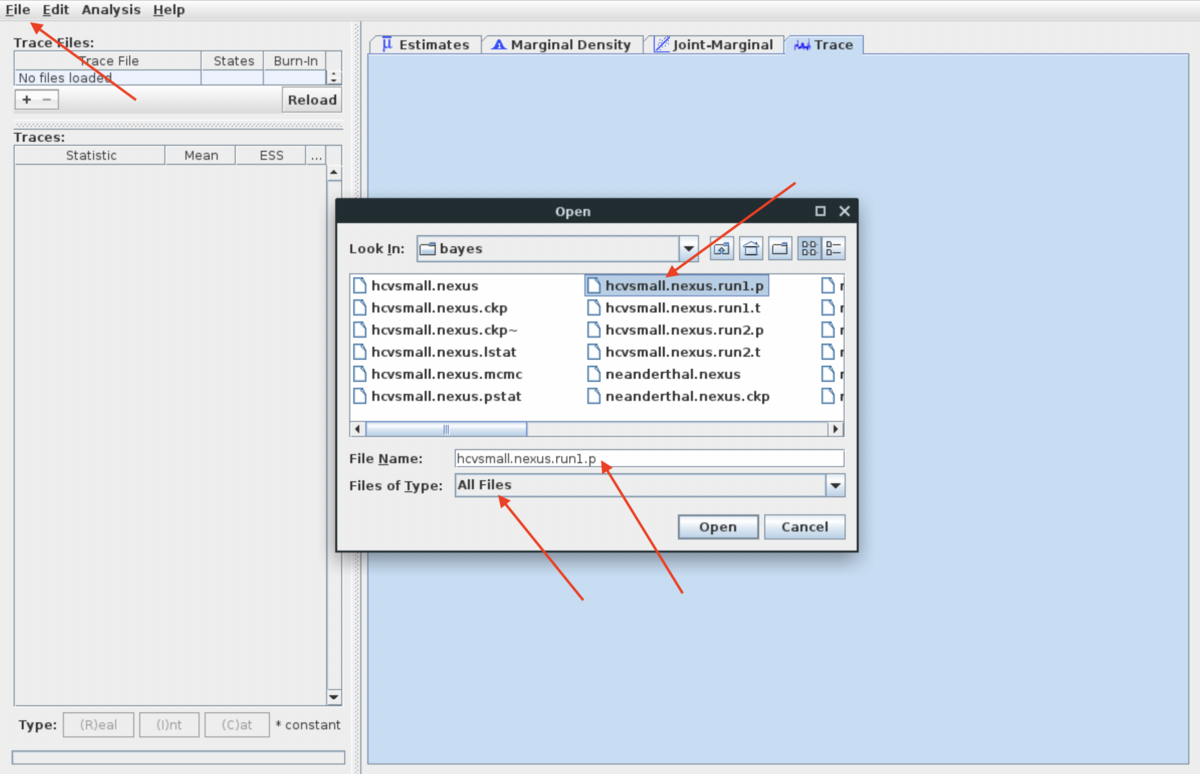Open the Help menu
1200x774 pixels.
[x=169, y=10]
